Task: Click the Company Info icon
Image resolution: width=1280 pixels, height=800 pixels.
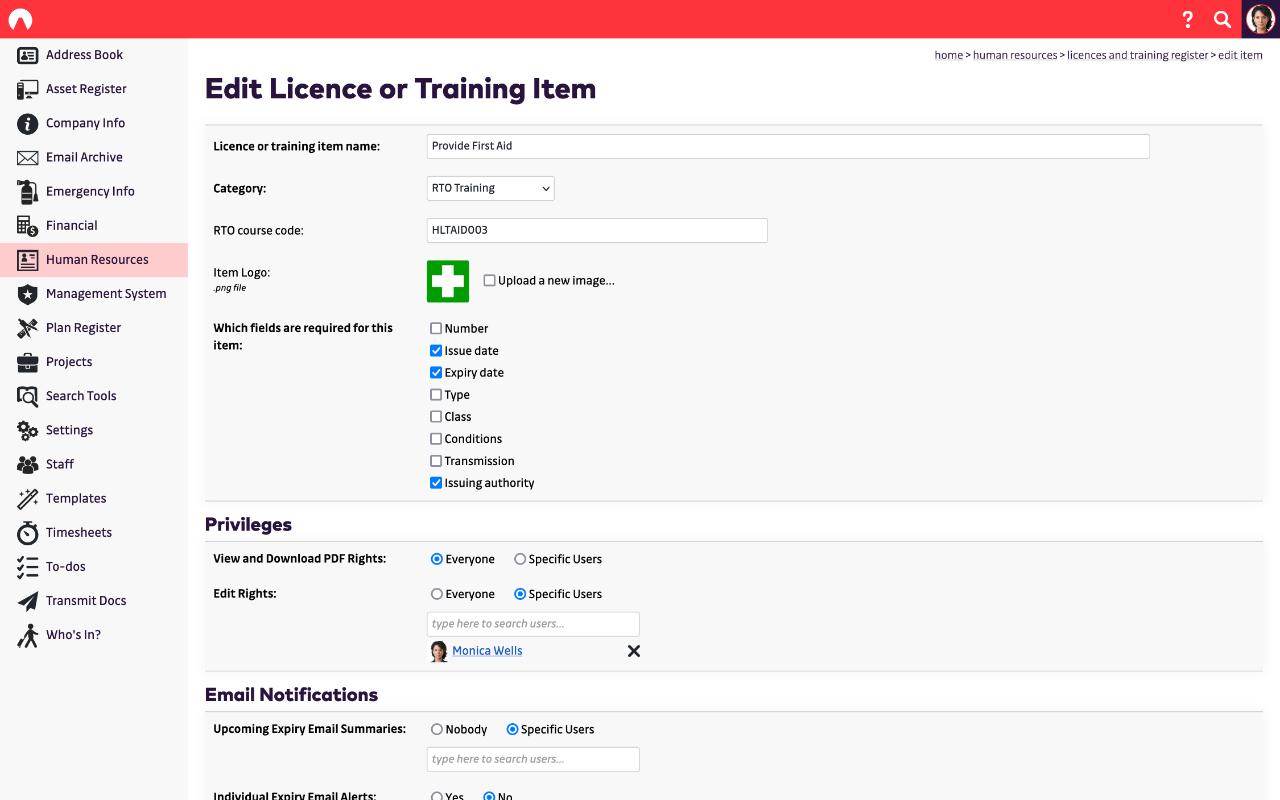Action: tap(28, 123)
